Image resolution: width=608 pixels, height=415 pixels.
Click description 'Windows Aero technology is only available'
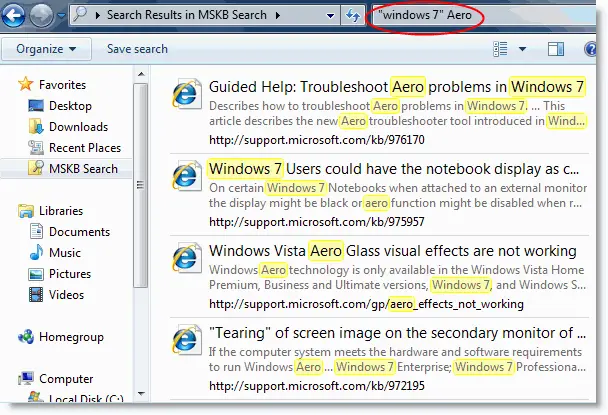click(397, 277)
